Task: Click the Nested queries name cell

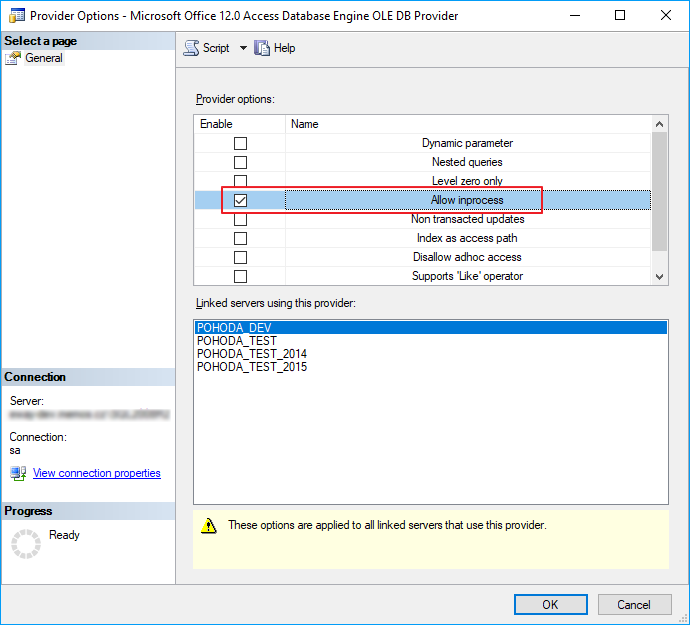Action: pyautogui.click(x=467, y=162)
